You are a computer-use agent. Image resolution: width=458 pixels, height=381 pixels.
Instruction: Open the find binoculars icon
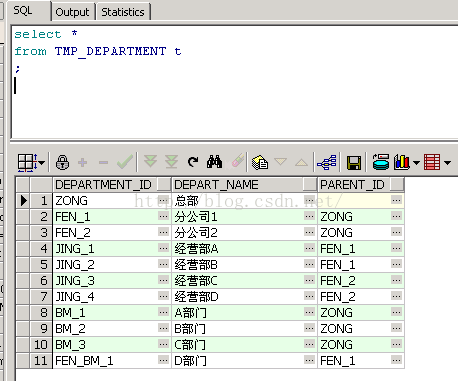214,162
